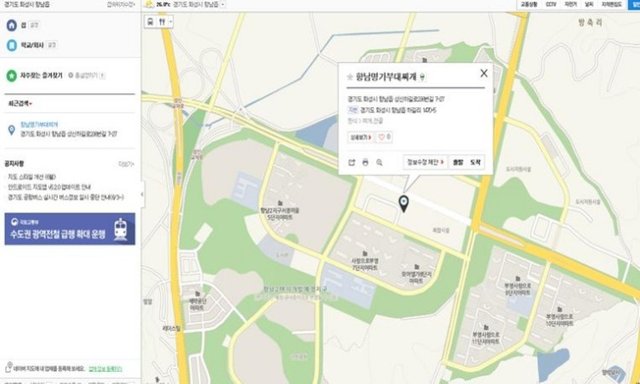Expand the weather location dropdown arrow
The height and width of the screenshot is (384, 640).
(222, 4)
